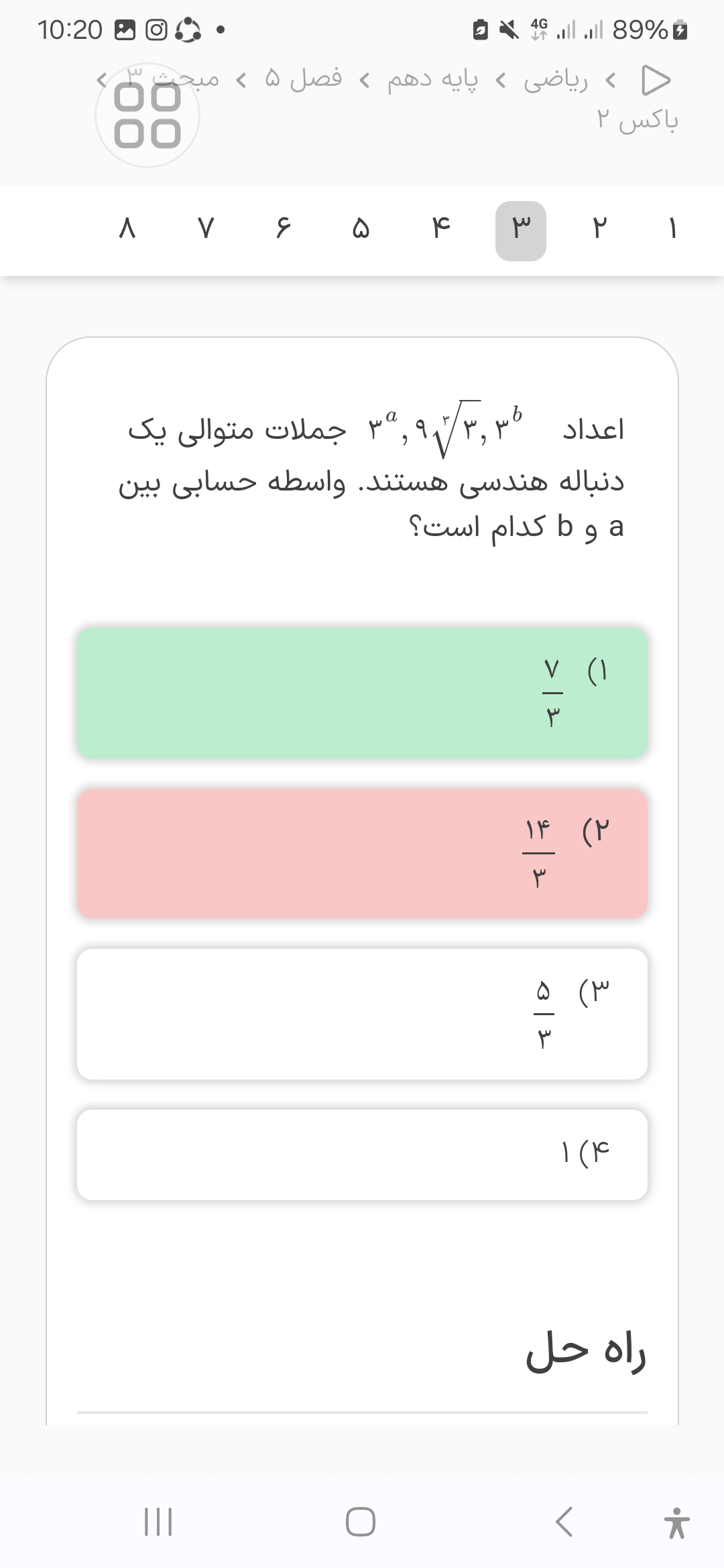Select answer option 2 (red, 14/3)
The height and width of the screenshot is (1568, 724).
362,853
